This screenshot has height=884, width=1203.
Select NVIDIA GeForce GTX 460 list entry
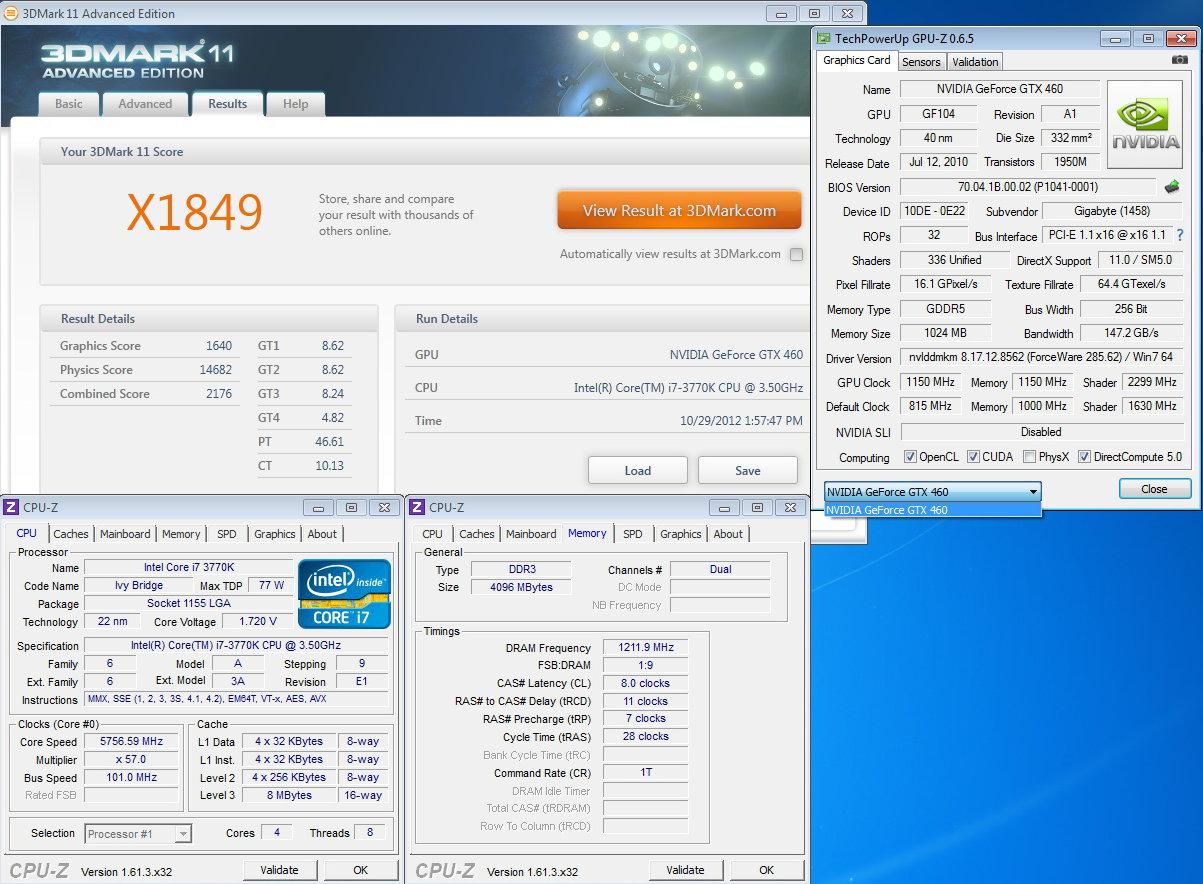(x=933, y=510)
